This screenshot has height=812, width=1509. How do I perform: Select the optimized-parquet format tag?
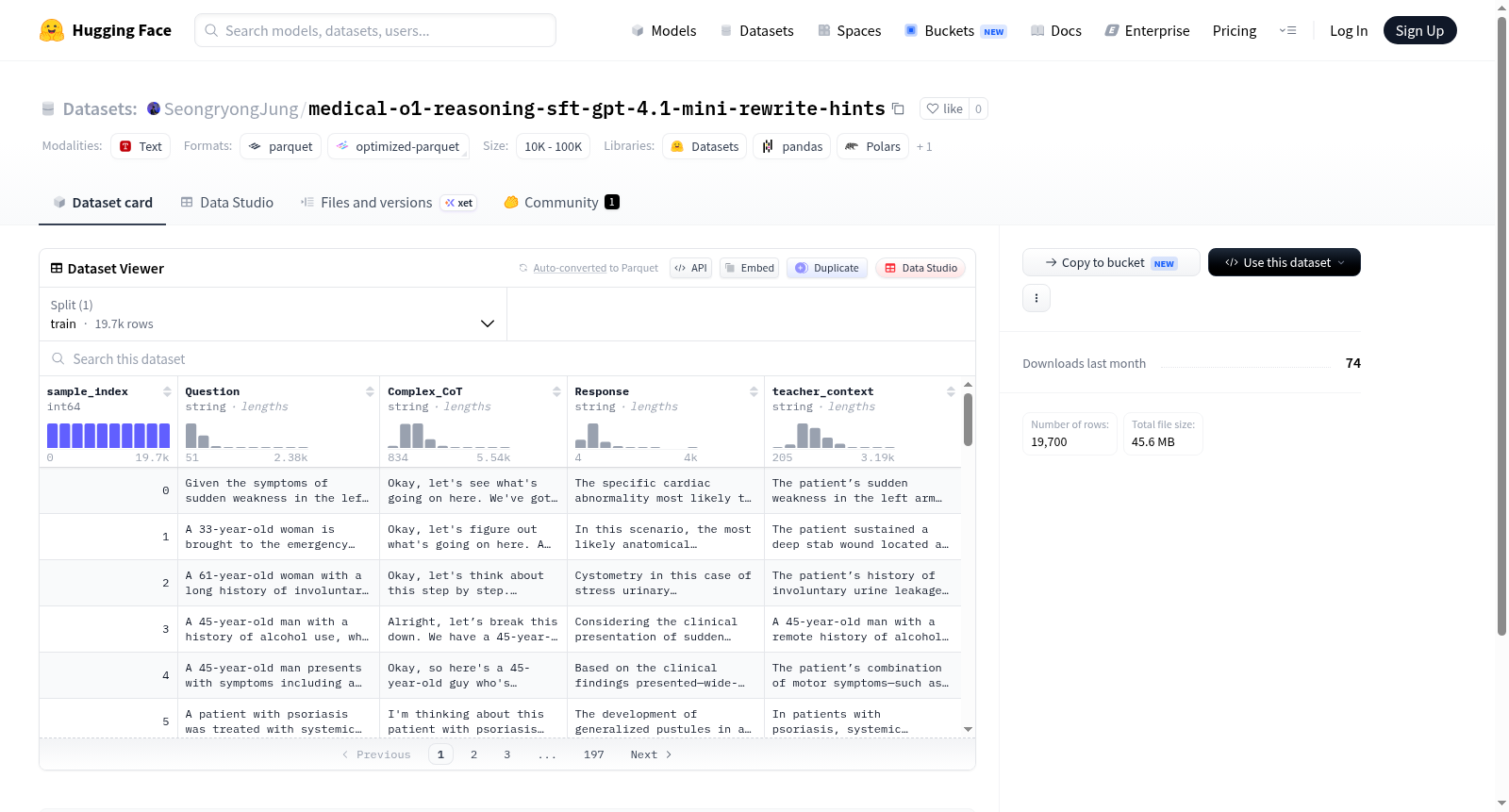[x=398, y=146]
